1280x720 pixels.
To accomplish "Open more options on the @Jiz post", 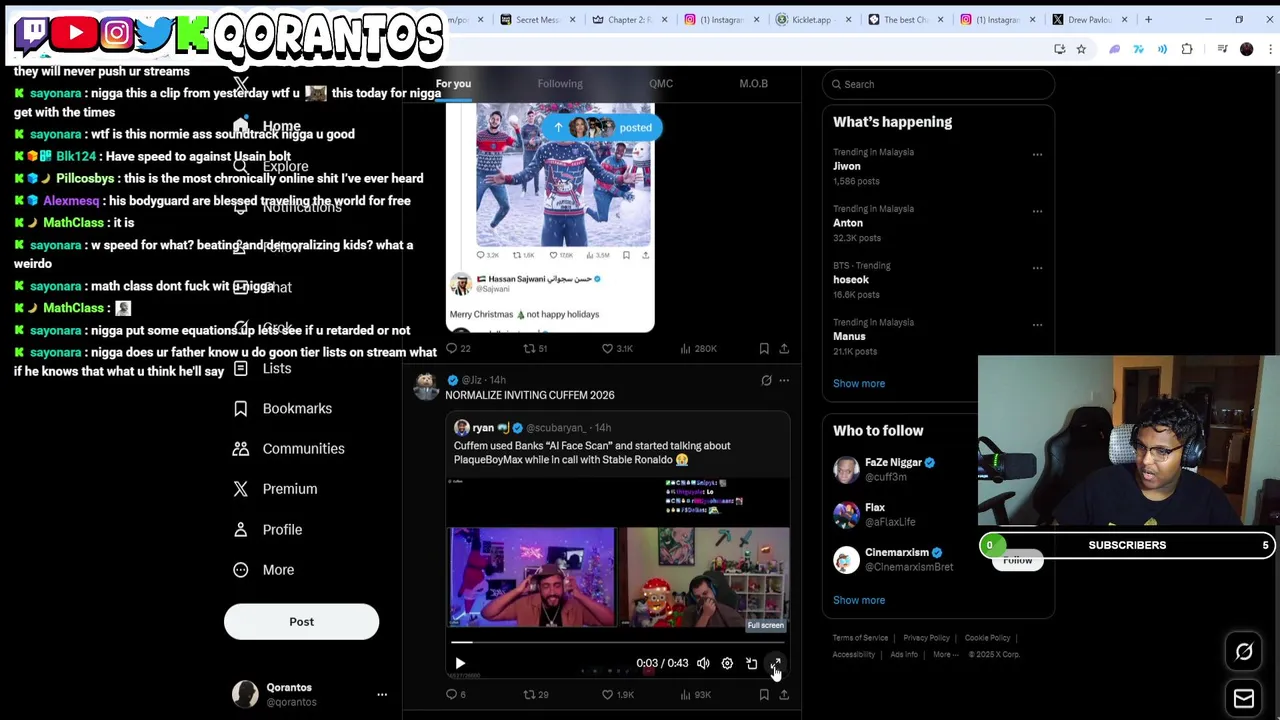I will [784, 380].
